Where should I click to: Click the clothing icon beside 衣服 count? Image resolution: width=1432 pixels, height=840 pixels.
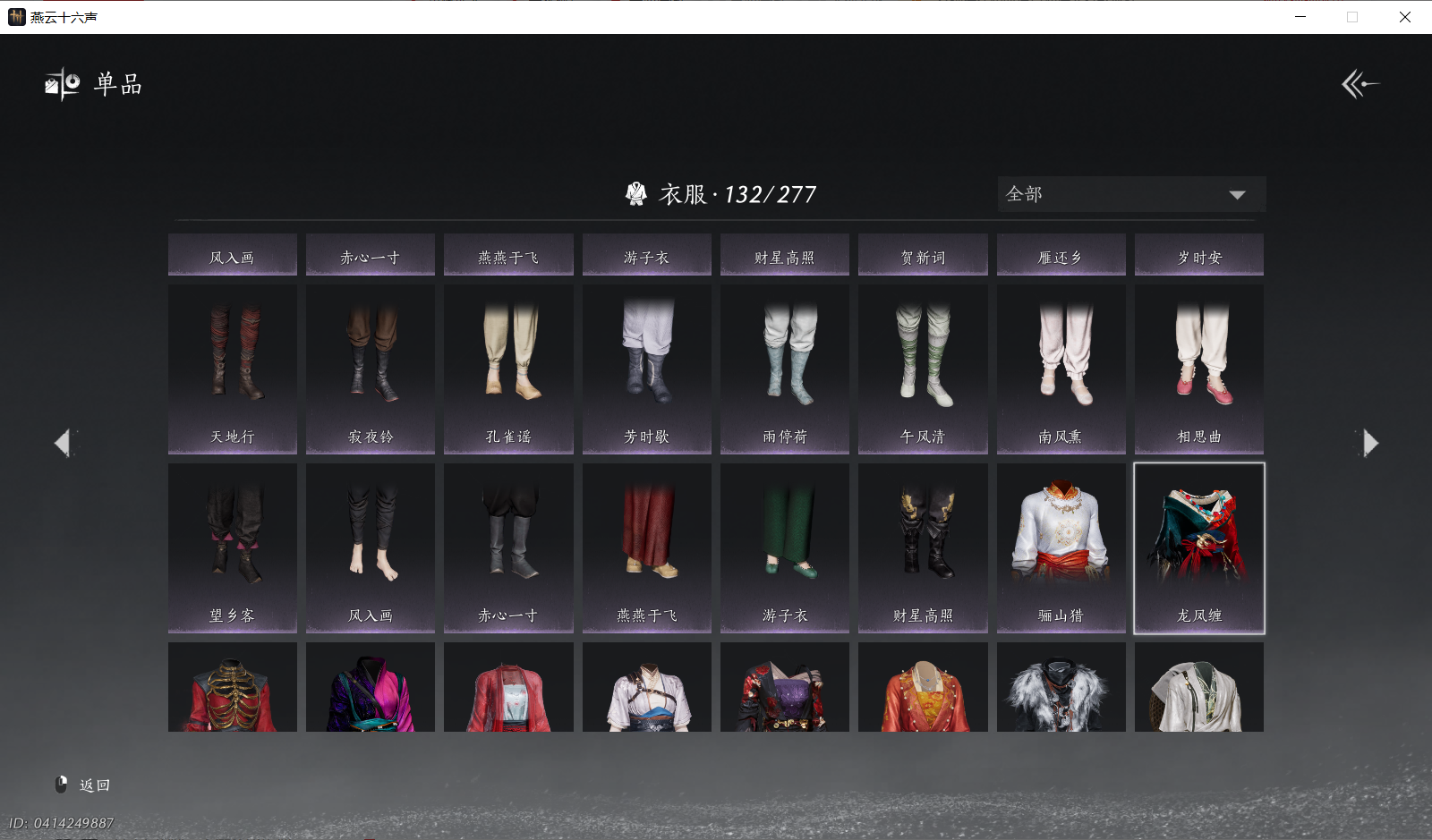tap(635, 194)
